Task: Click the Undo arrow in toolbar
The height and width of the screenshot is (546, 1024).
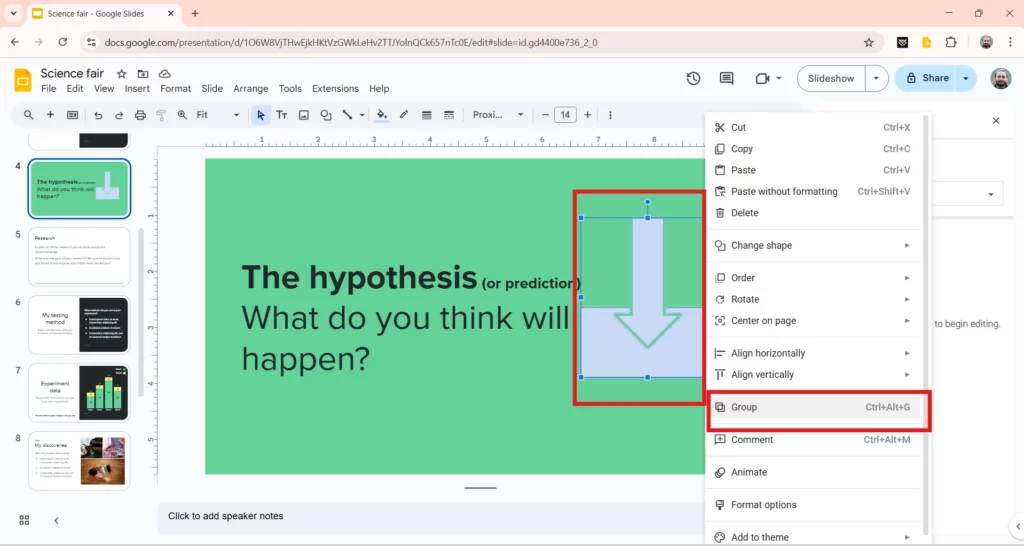Action: click(98, 115)
